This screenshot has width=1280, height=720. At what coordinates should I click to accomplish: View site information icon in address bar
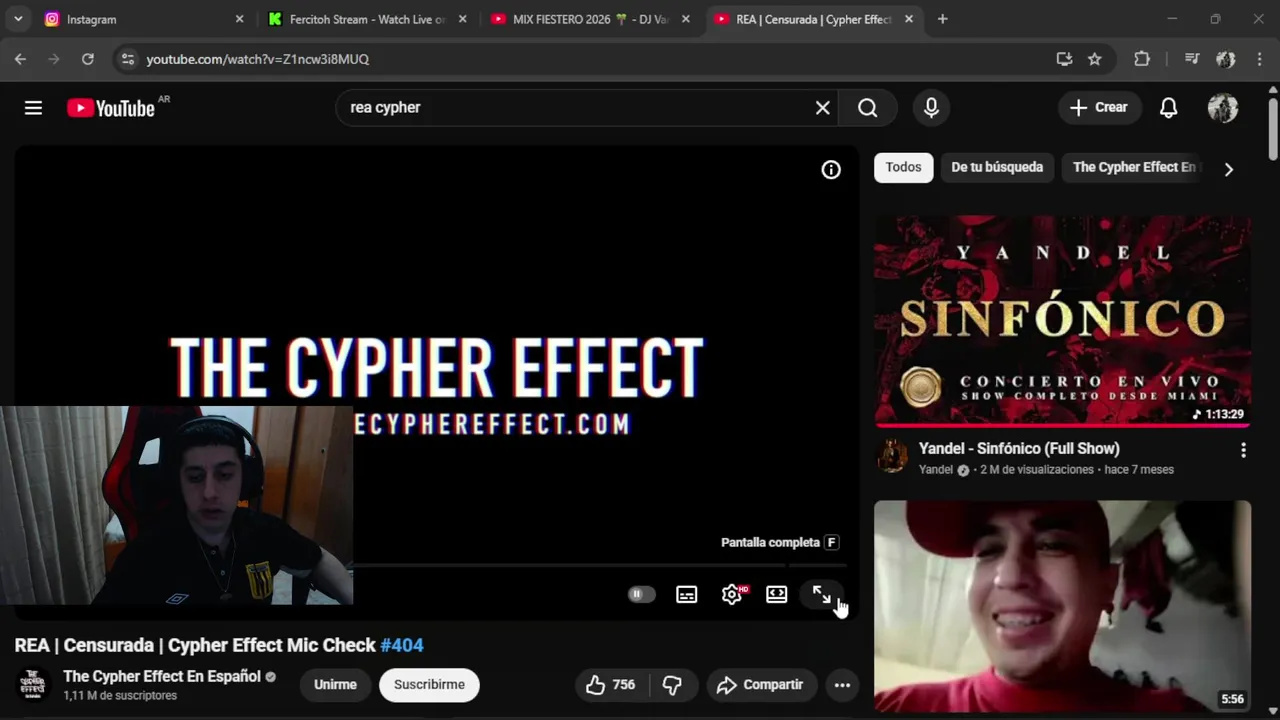[x=127, y=59]
